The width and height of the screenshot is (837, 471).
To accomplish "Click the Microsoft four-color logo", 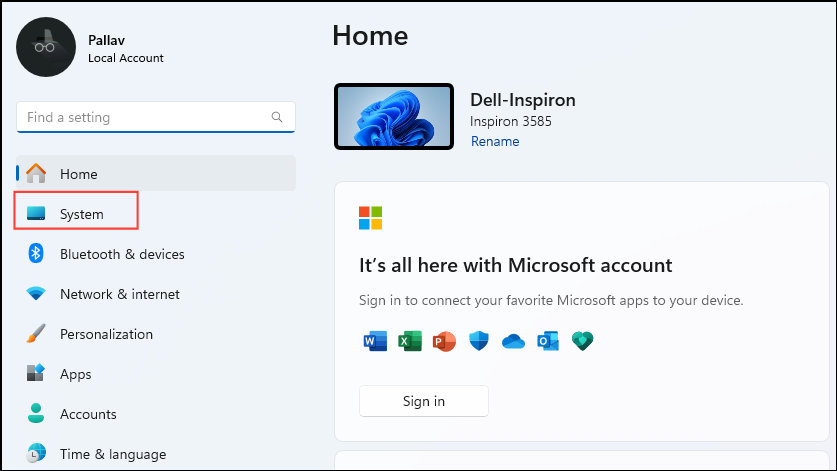I will pos(370,218).
